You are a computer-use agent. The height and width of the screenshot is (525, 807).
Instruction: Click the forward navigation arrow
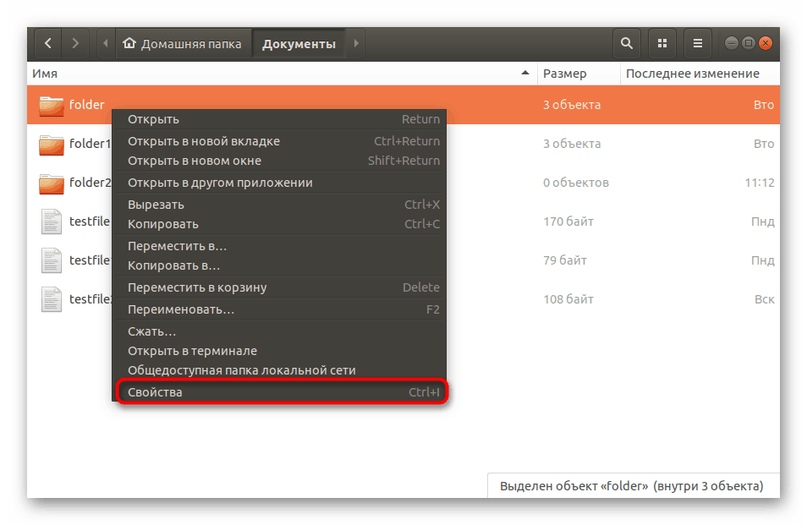pos(77,44)
